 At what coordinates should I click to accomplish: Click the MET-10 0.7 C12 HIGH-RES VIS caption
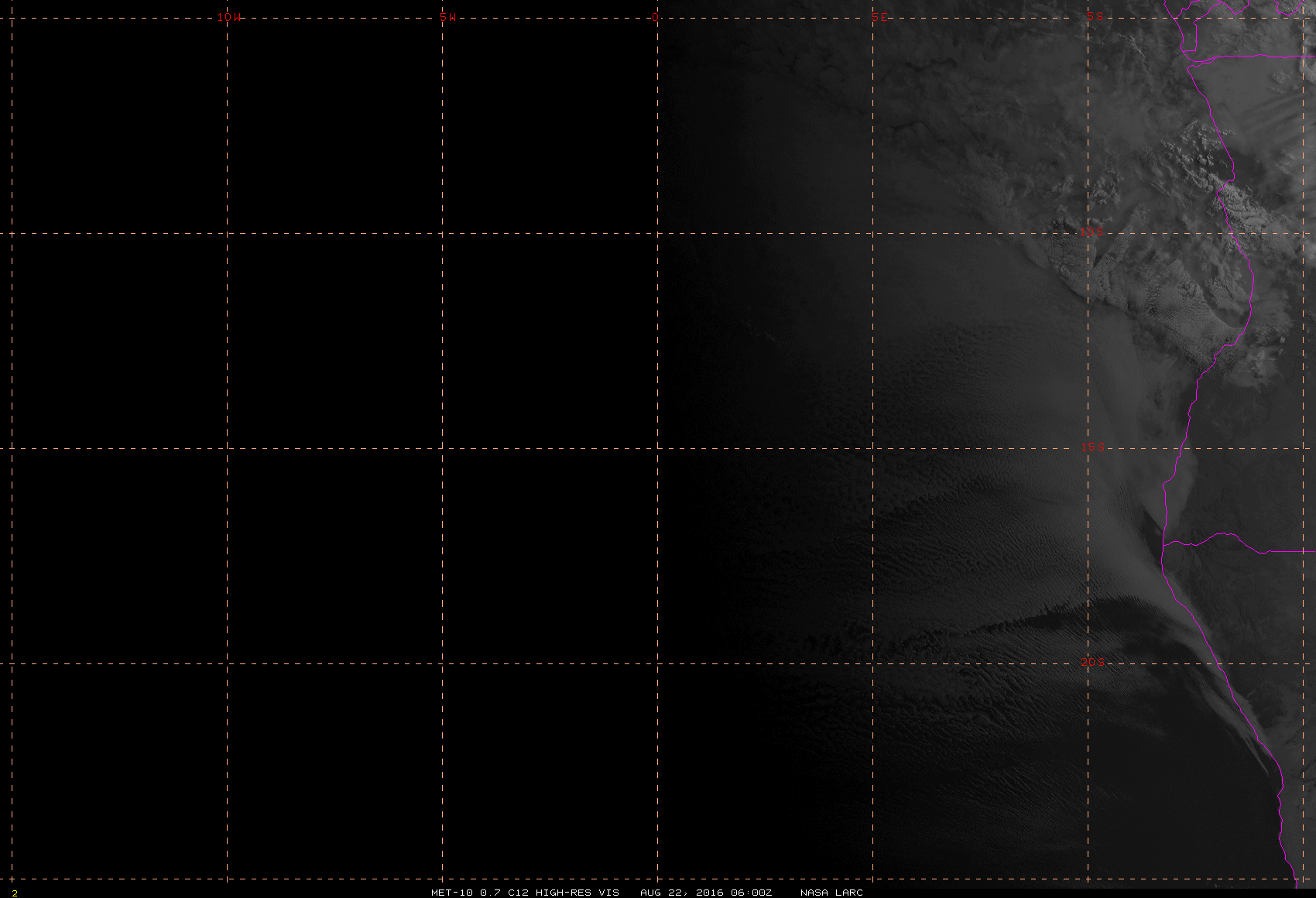click(525, 892)
